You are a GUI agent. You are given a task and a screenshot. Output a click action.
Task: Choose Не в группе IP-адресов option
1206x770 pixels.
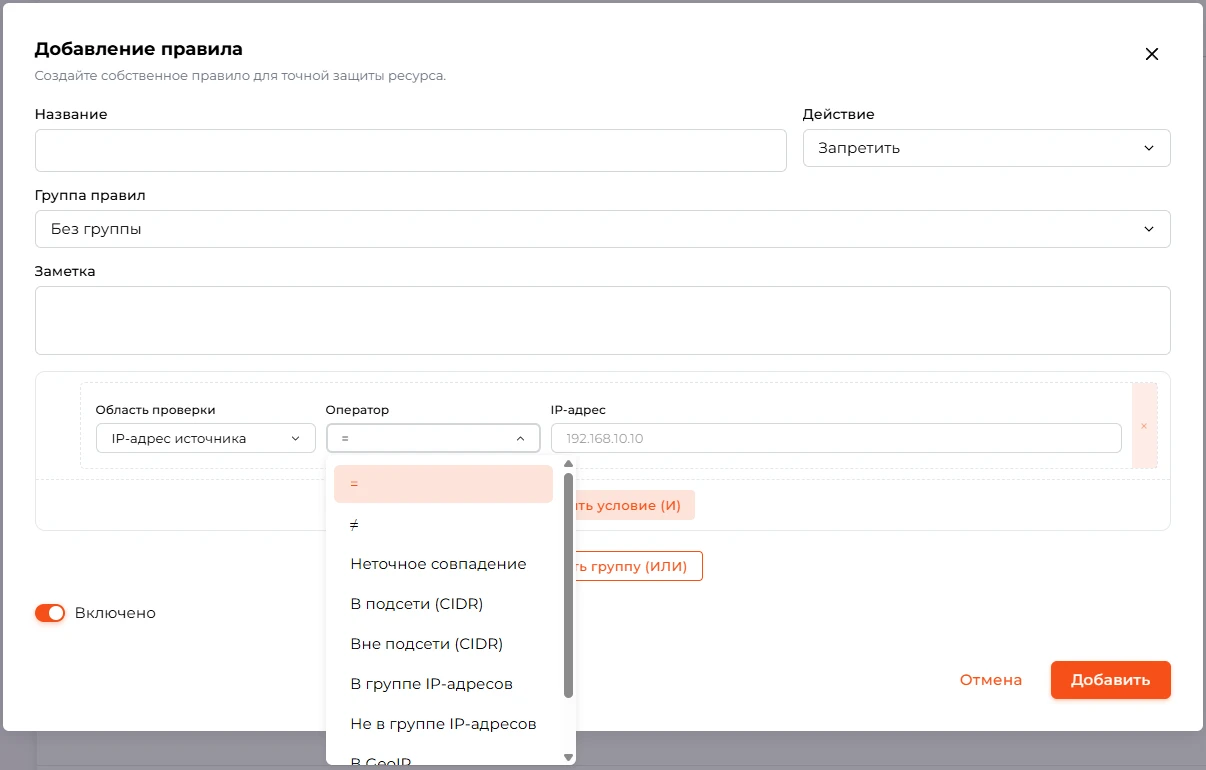tap(443, 724)
